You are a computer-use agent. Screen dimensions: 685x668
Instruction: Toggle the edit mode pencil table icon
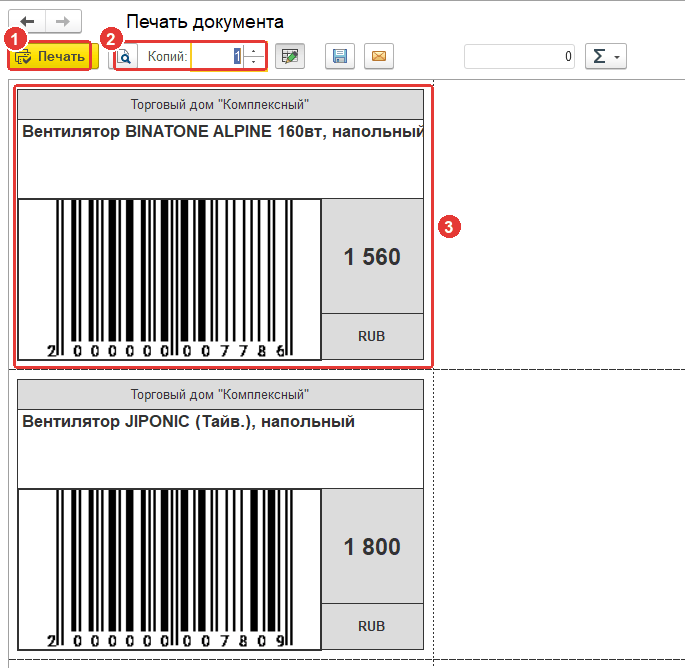pyautogui.click(x=290, y=56)
